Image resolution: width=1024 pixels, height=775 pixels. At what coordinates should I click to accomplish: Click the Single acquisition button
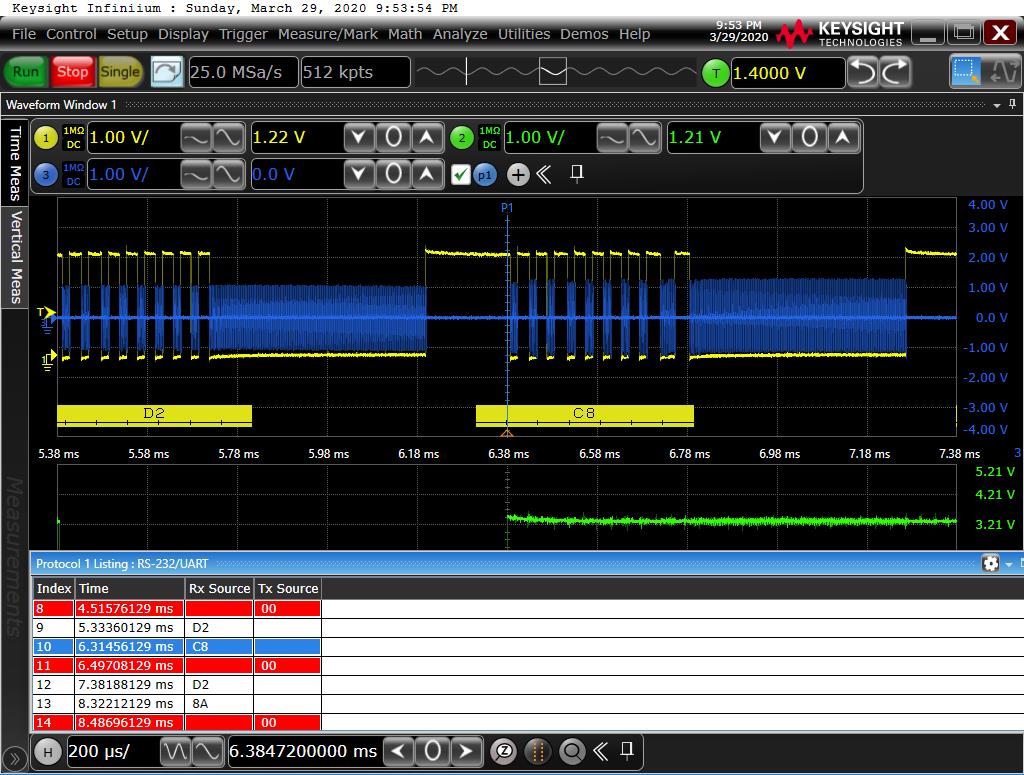[x=120, y=72]
